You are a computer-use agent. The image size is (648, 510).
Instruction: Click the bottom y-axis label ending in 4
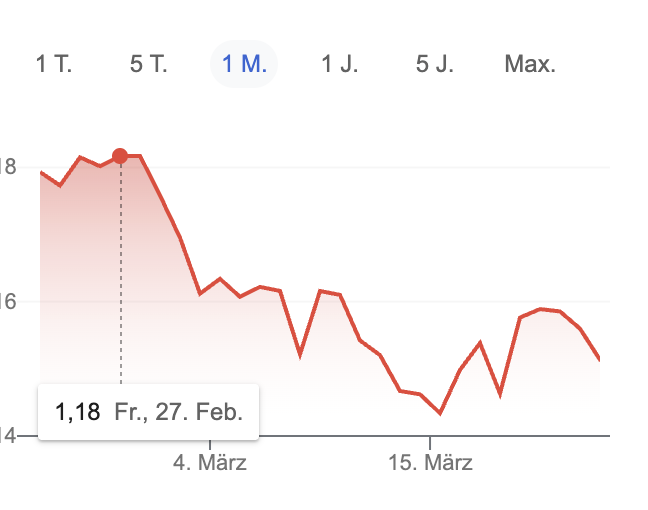click(x=10, y=436)
